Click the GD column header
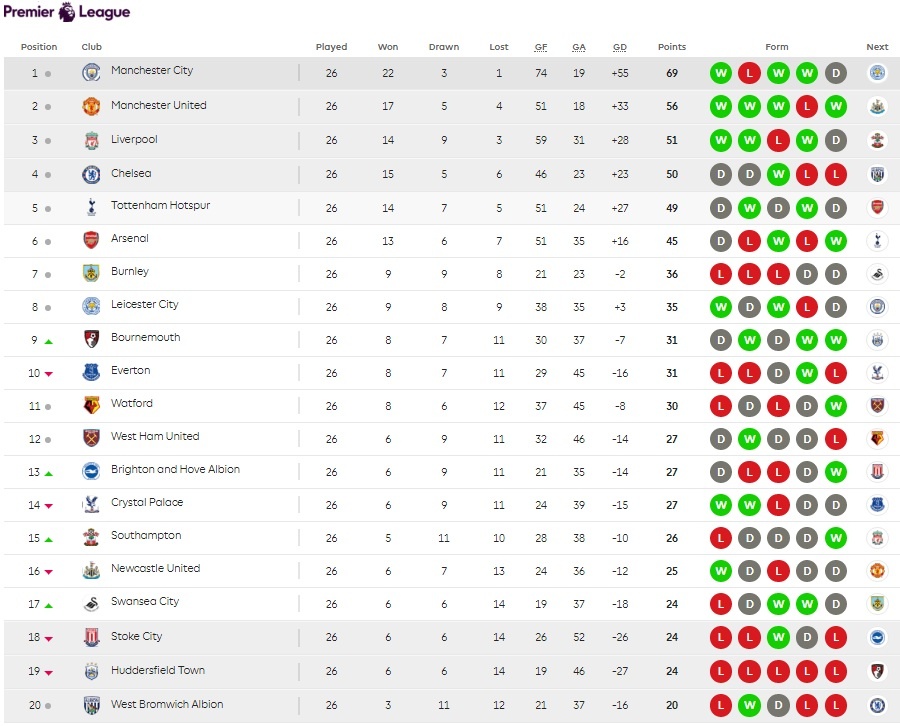The width and height of the screenshot is (900, 726). [620, 47]
